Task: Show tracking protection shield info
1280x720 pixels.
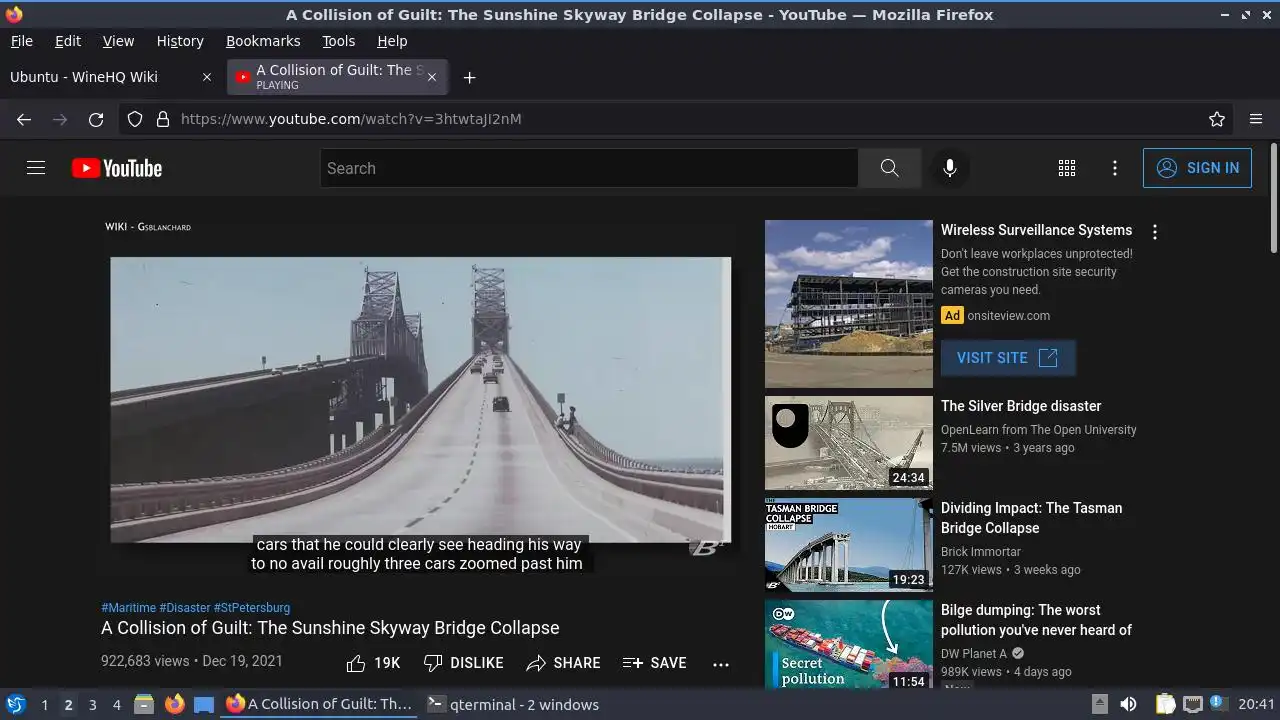Action: (135, 119)
